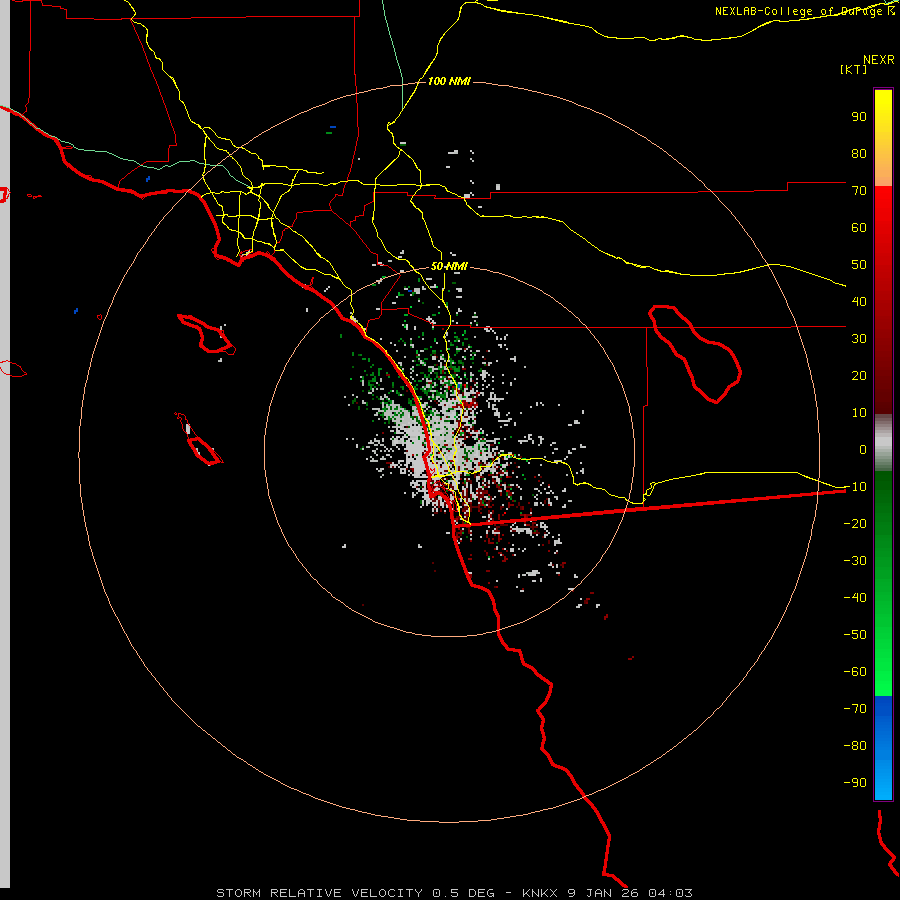Click the -60 value on velocity scale
900x900 pixels.
tap(855, 672)
